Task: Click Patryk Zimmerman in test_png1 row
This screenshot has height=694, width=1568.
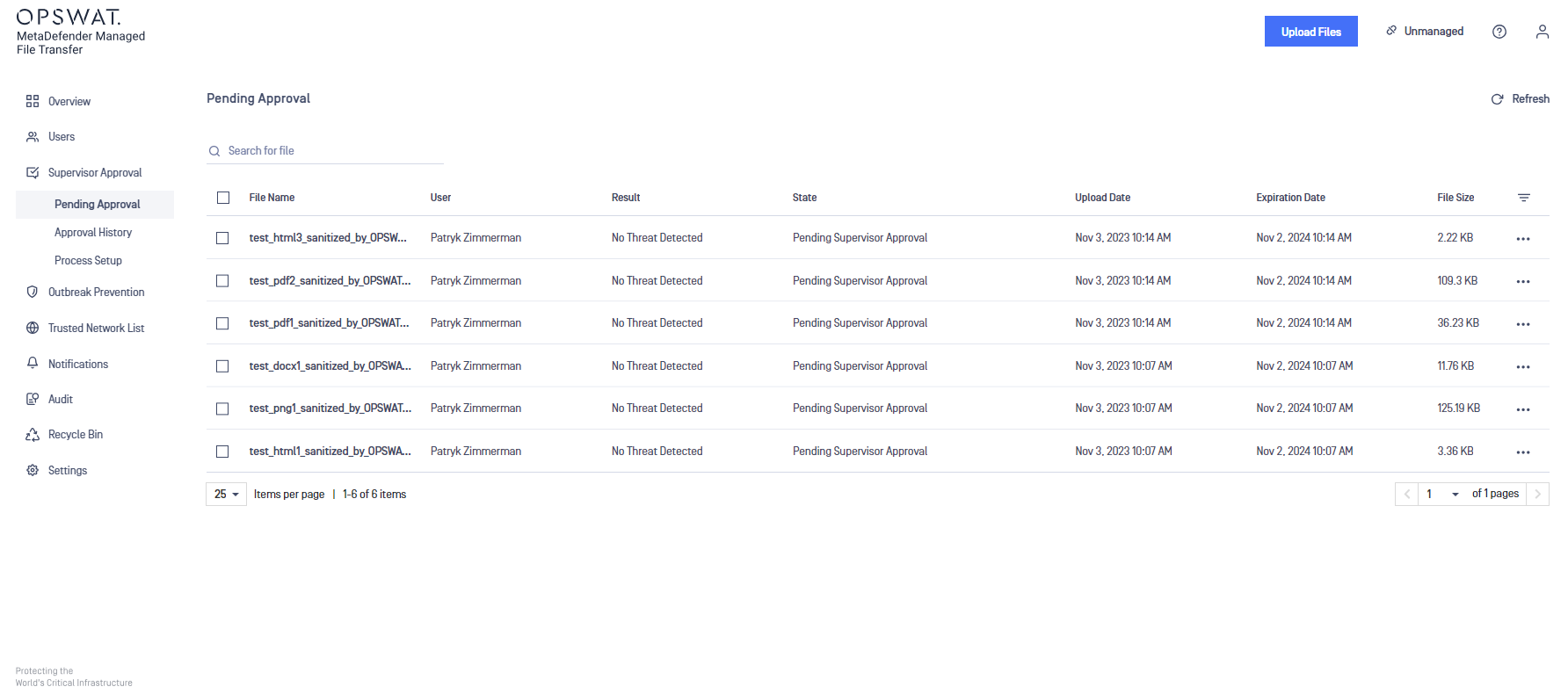Action: (475, 408)
